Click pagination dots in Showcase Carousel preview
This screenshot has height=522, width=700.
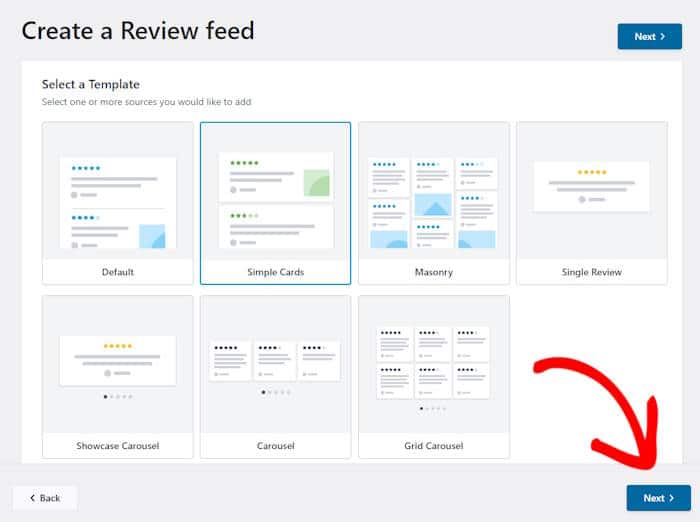point(117,396)
